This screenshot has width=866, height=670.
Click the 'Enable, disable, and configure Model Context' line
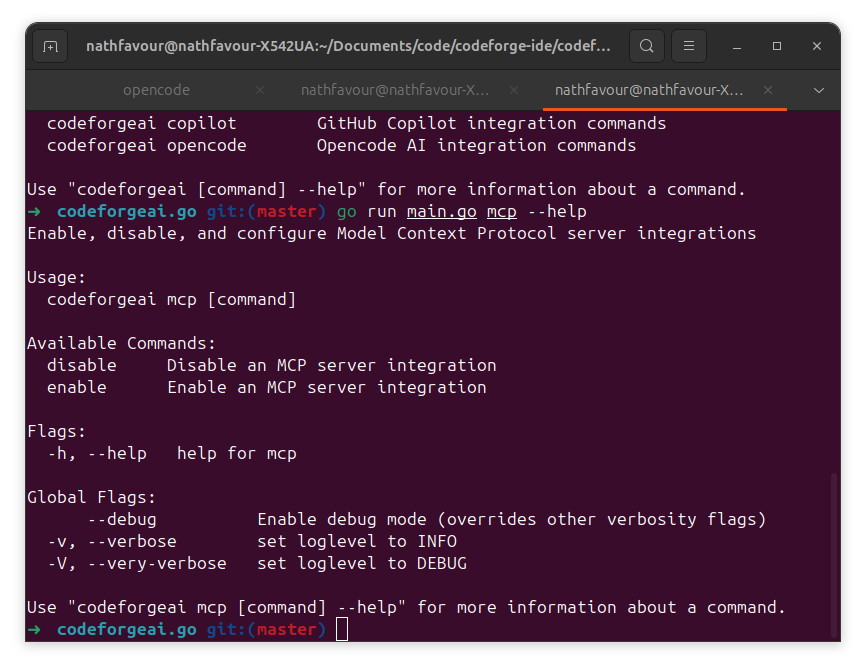392,233
